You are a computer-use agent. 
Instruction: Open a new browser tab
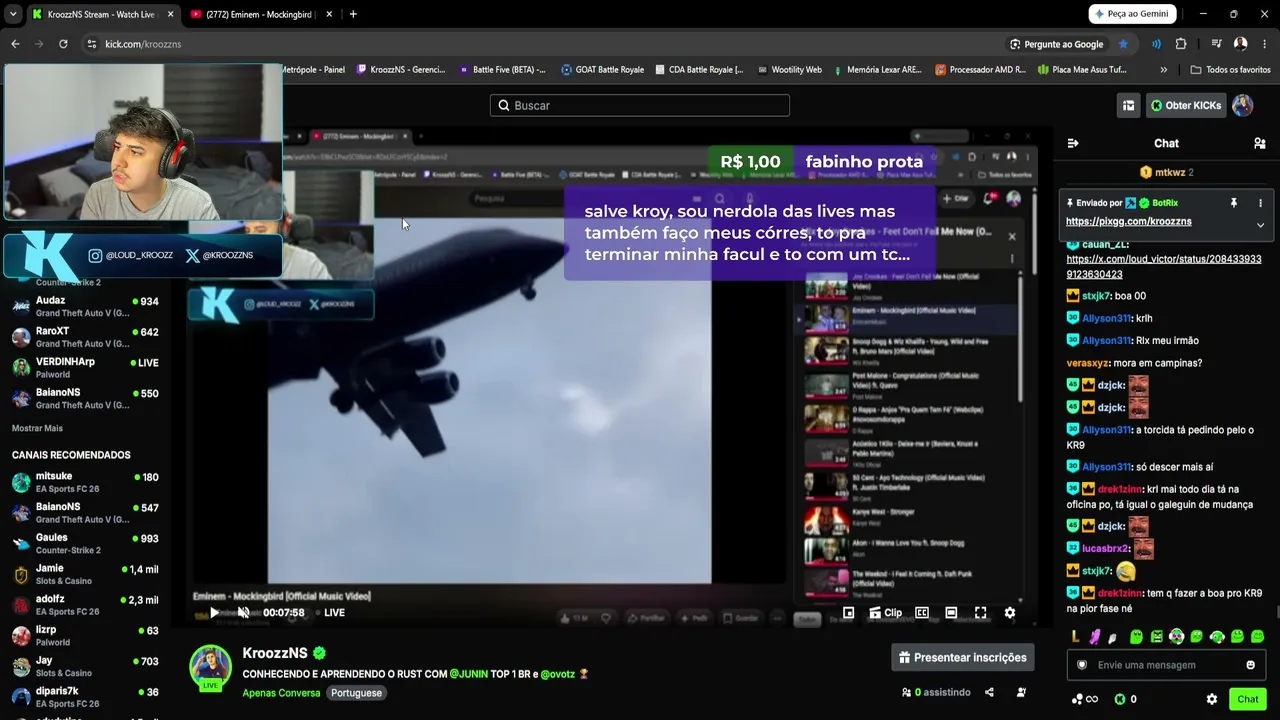353,14
